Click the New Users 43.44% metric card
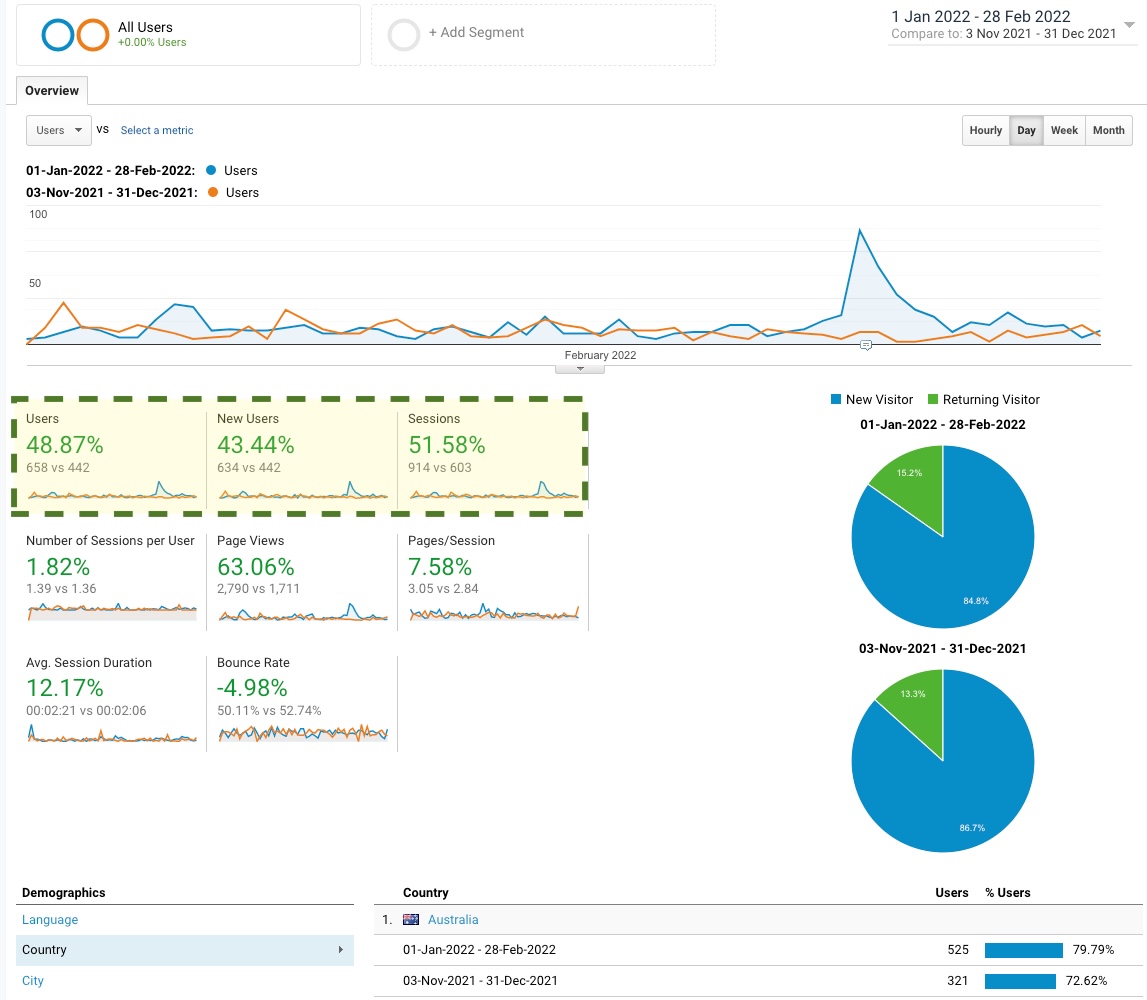 point(302,457)
